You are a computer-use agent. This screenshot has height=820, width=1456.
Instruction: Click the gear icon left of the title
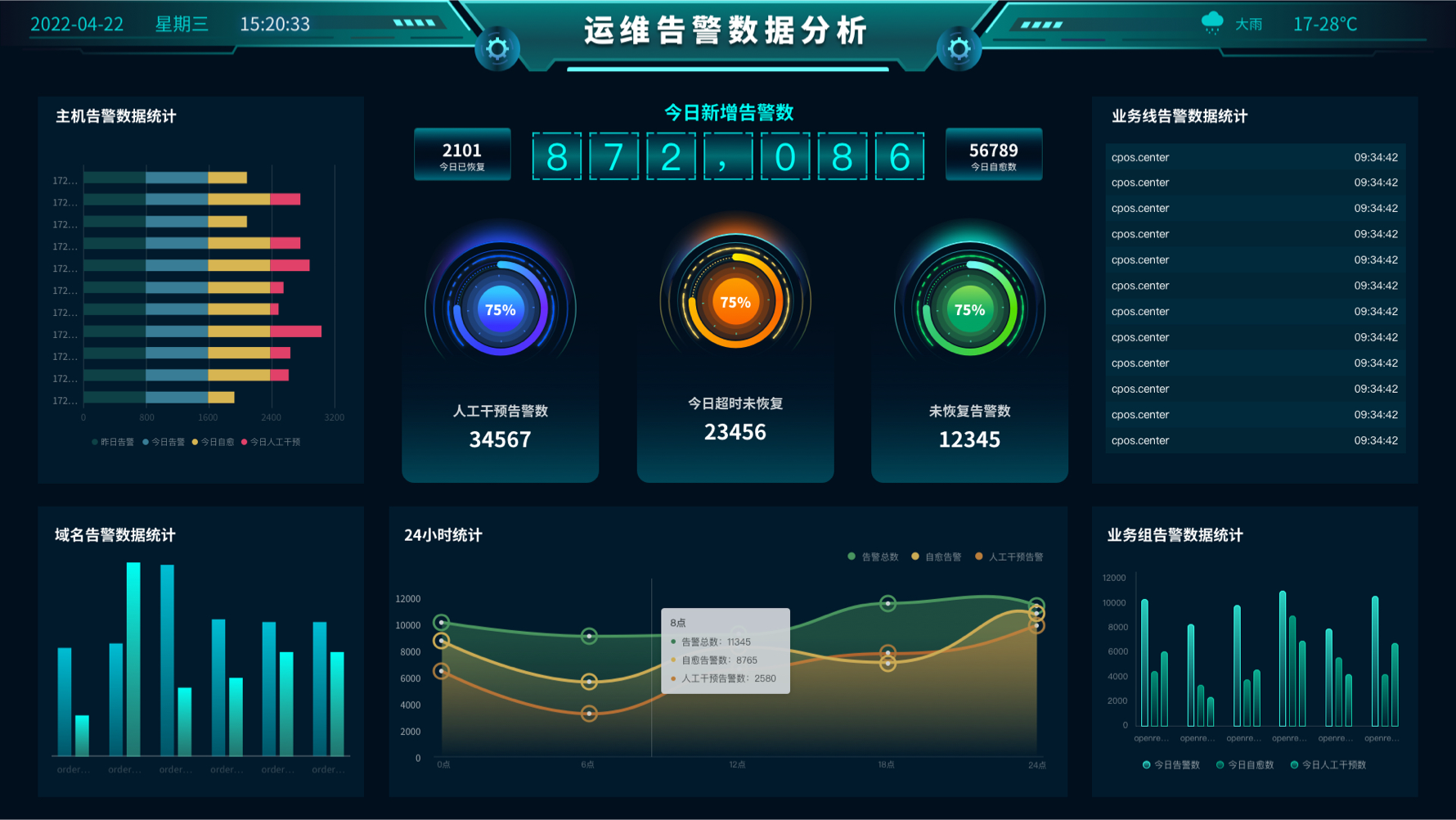(x=497, y=49)
